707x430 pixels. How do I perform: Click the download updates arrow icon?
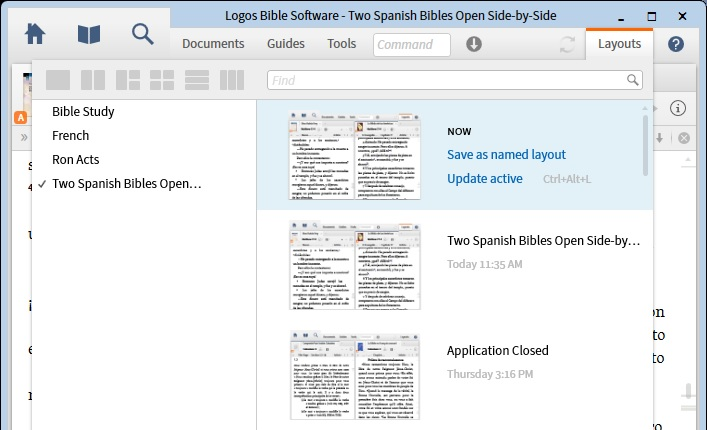[474, 44]
